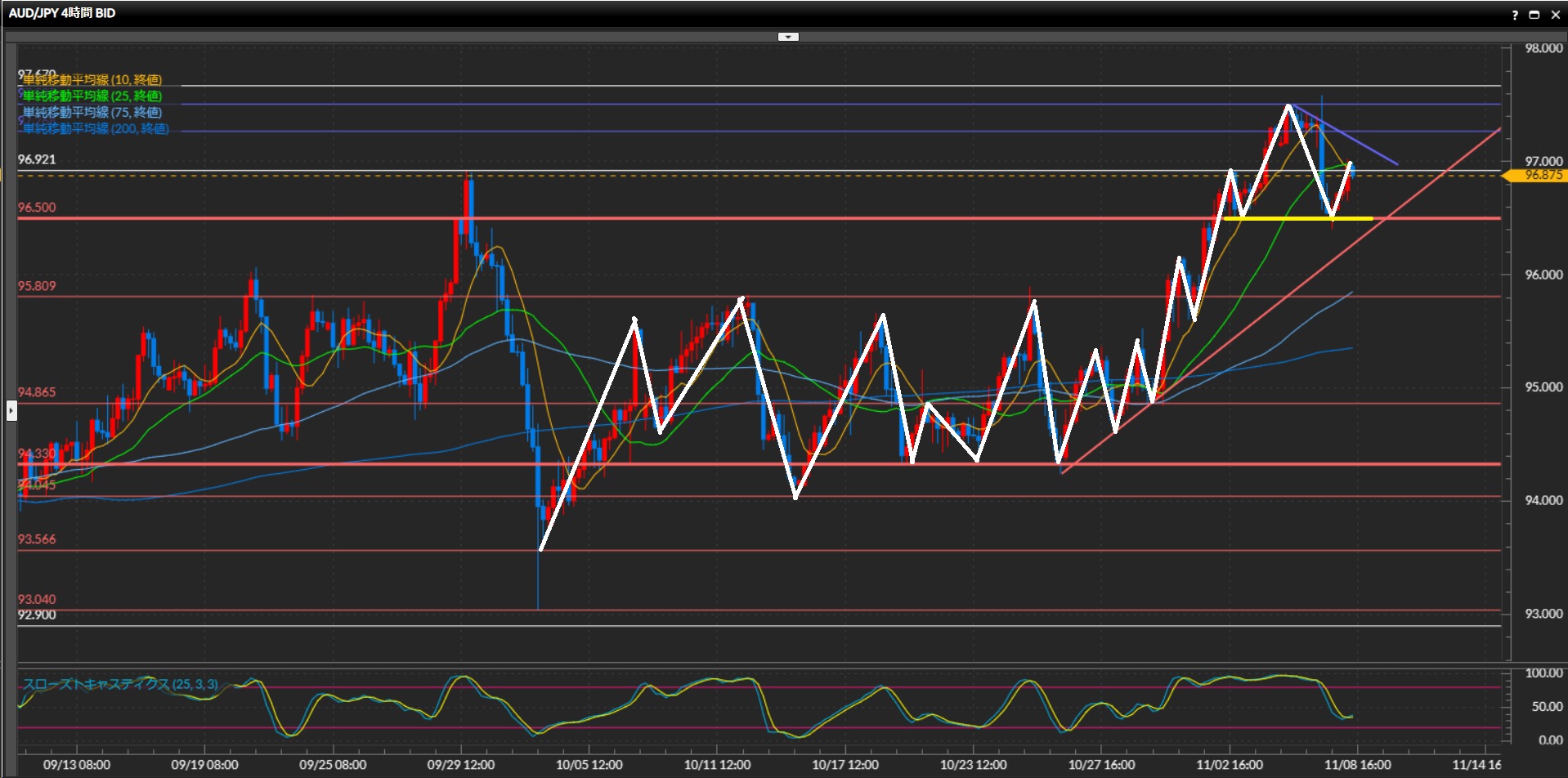Click the 200-period moving average label
Image resolution: width=1568 pixels, height=778 pixels.
[x=96, y=129]
